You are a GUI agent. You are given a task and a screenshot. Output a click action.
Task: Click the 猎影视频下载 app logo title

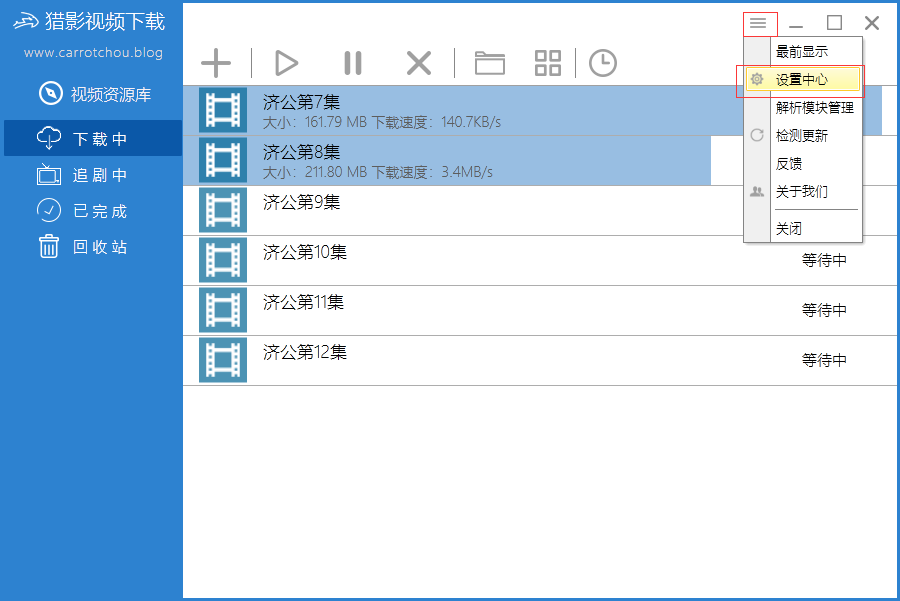pos(89,22)
